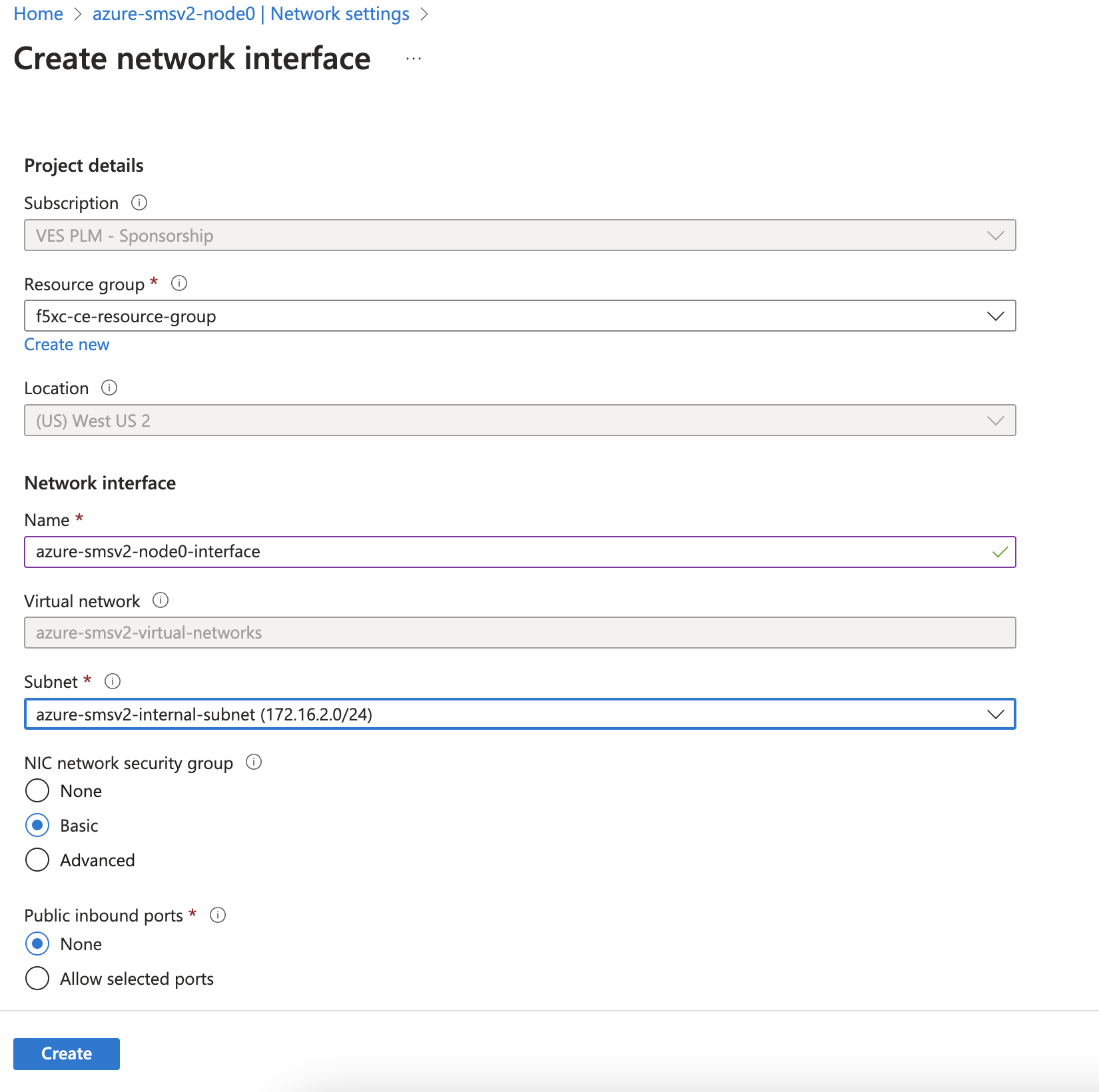The height and width of the screenshot is (1092, 1099).
Task: Select the Advanced NIC security option
Action: (x=37, y=860)
